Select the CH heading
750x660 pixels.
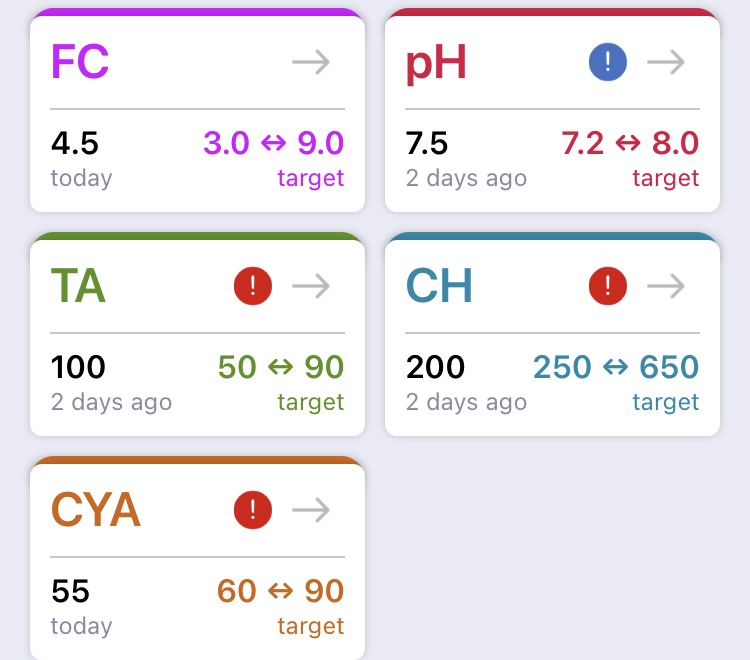point(439,286)
